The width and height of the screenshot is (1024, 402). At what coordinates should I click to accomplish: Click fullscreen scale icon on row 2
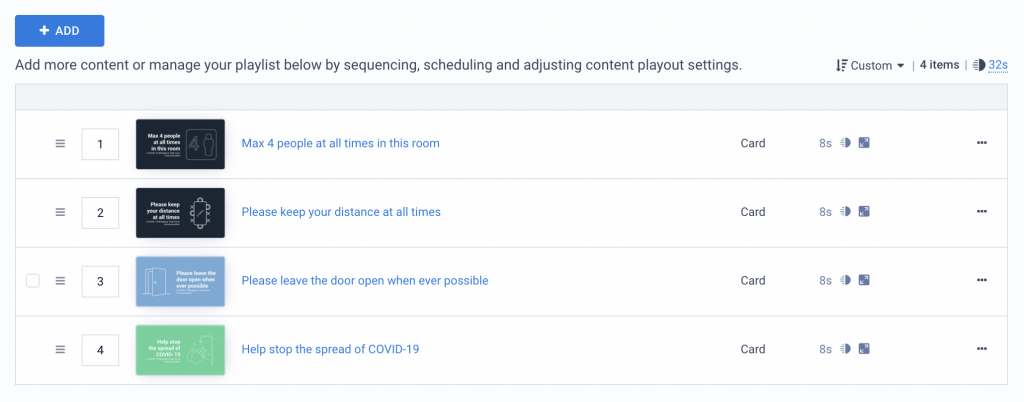point(864,212)
